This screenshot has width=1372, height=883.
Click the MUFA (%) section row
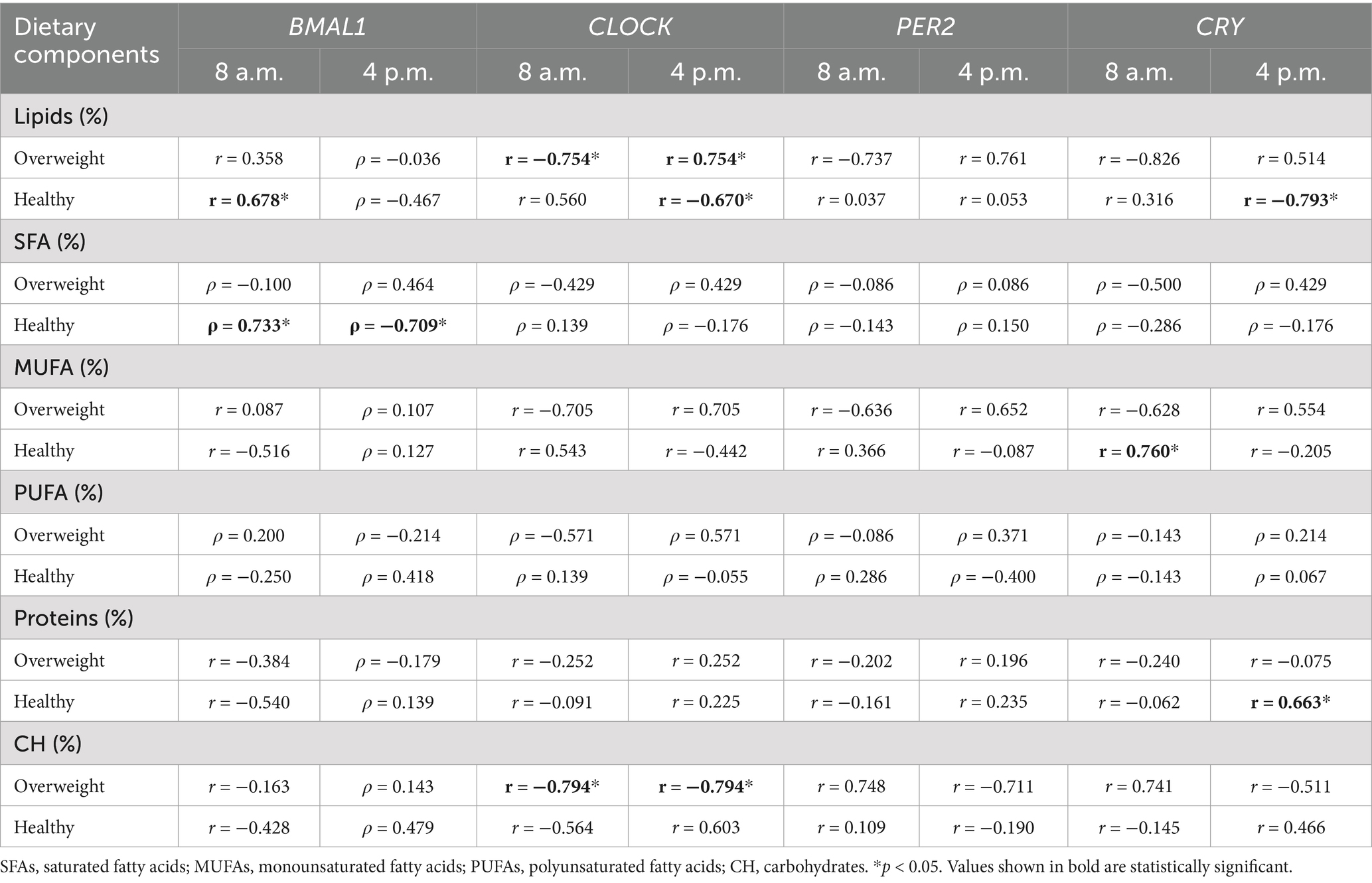tap(61, 367)
